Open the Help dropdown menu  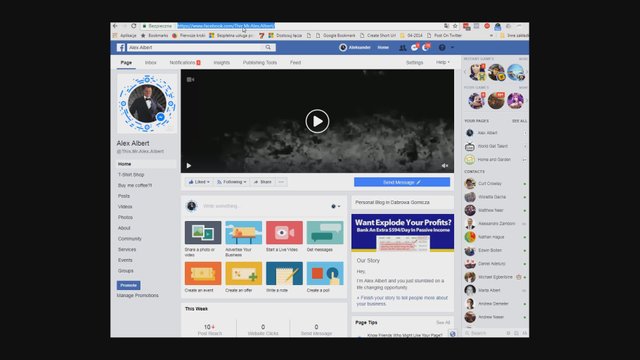(x=443, y=62)
